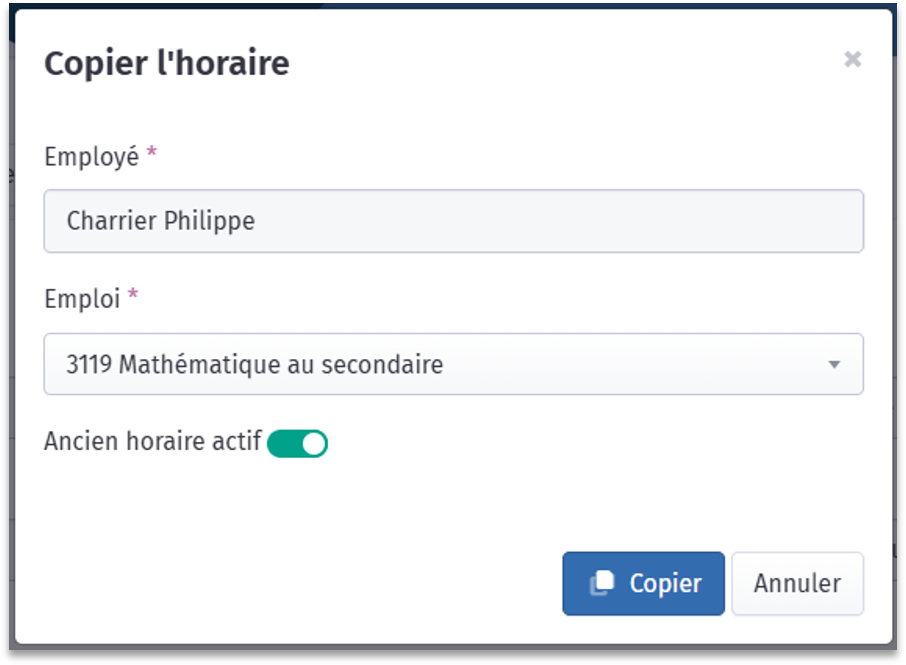Click the white knob of the toggle
Image resolution: width=906 pixels, height=665 pixels.
[314, 444]
